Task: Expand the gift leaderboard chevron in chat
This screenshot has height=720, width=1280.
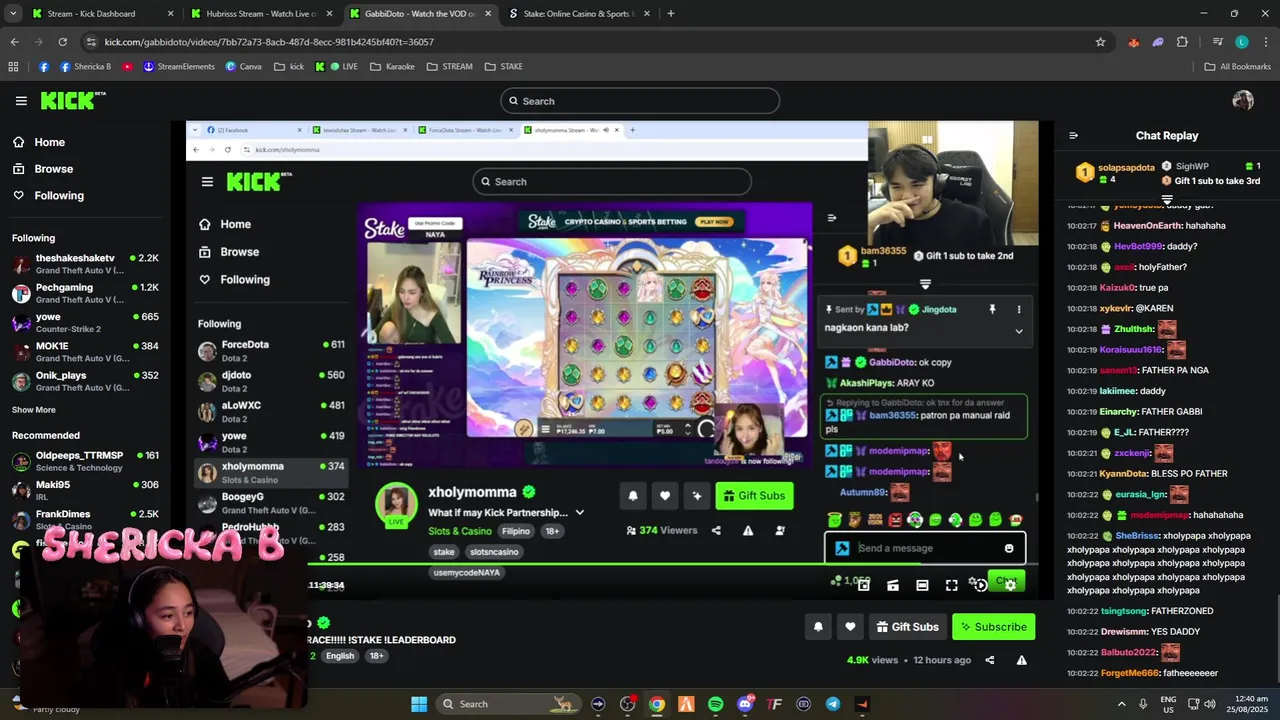Action: (x=1167, y=198)
